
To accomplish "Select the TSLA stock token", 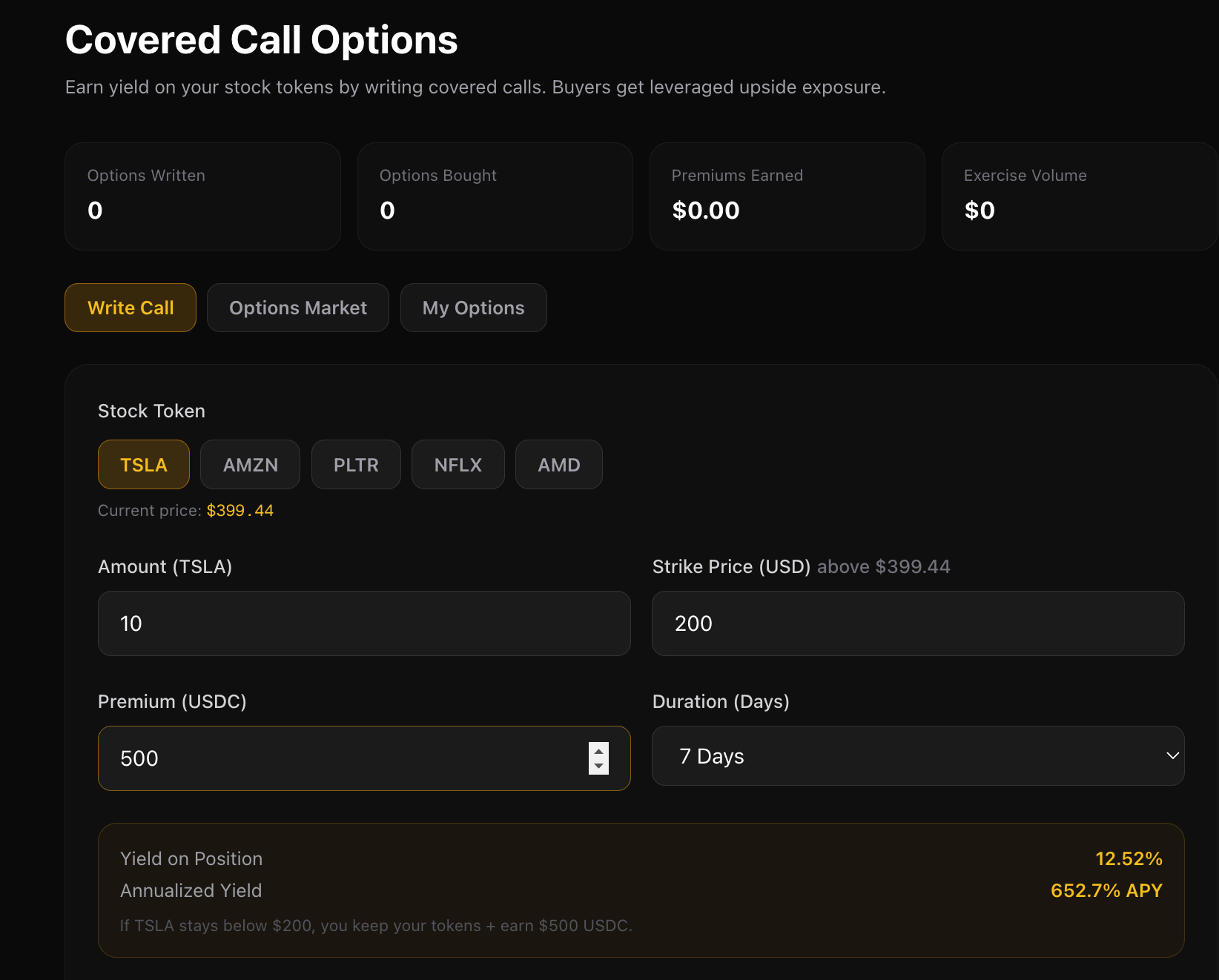I will point(143,465).
